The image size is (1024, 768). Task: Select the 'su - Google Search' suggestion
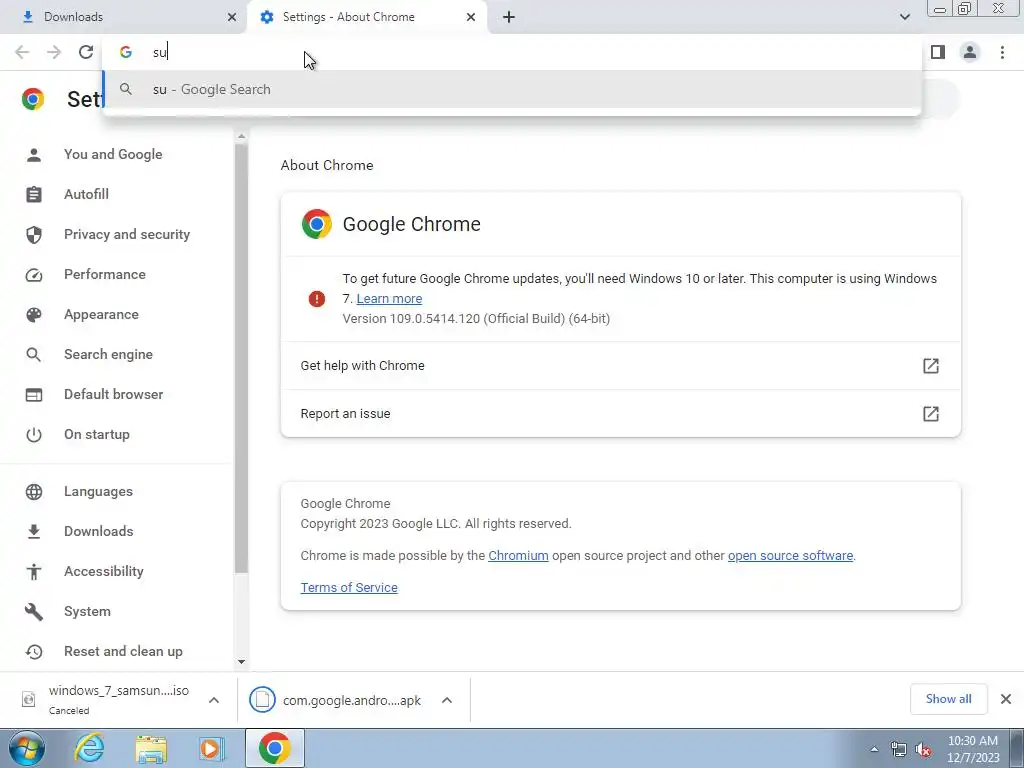512,89
